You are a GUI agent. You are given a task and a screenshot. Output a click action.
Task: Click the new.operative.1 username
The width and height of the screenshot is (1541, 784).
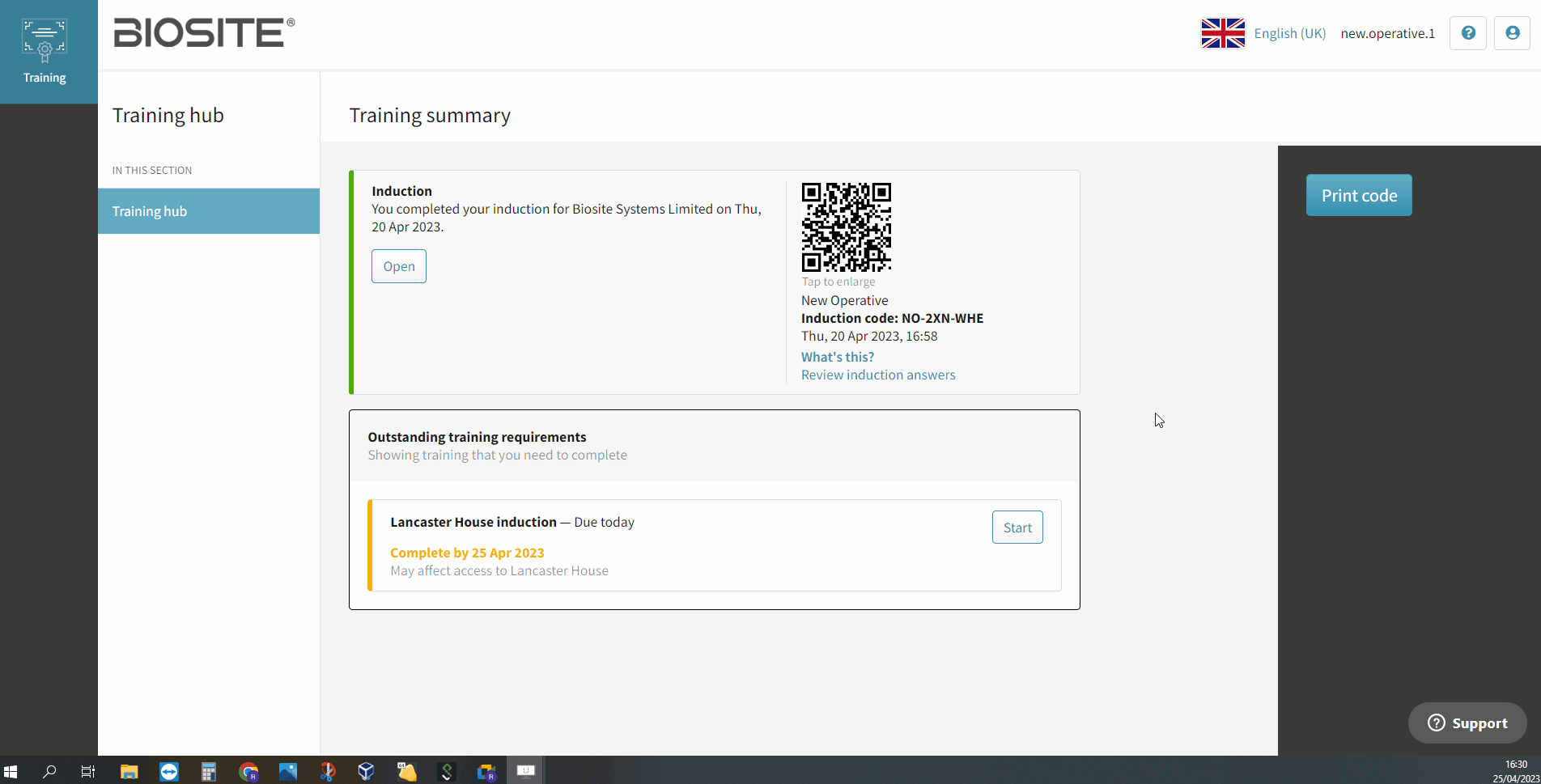point(1387,33)
